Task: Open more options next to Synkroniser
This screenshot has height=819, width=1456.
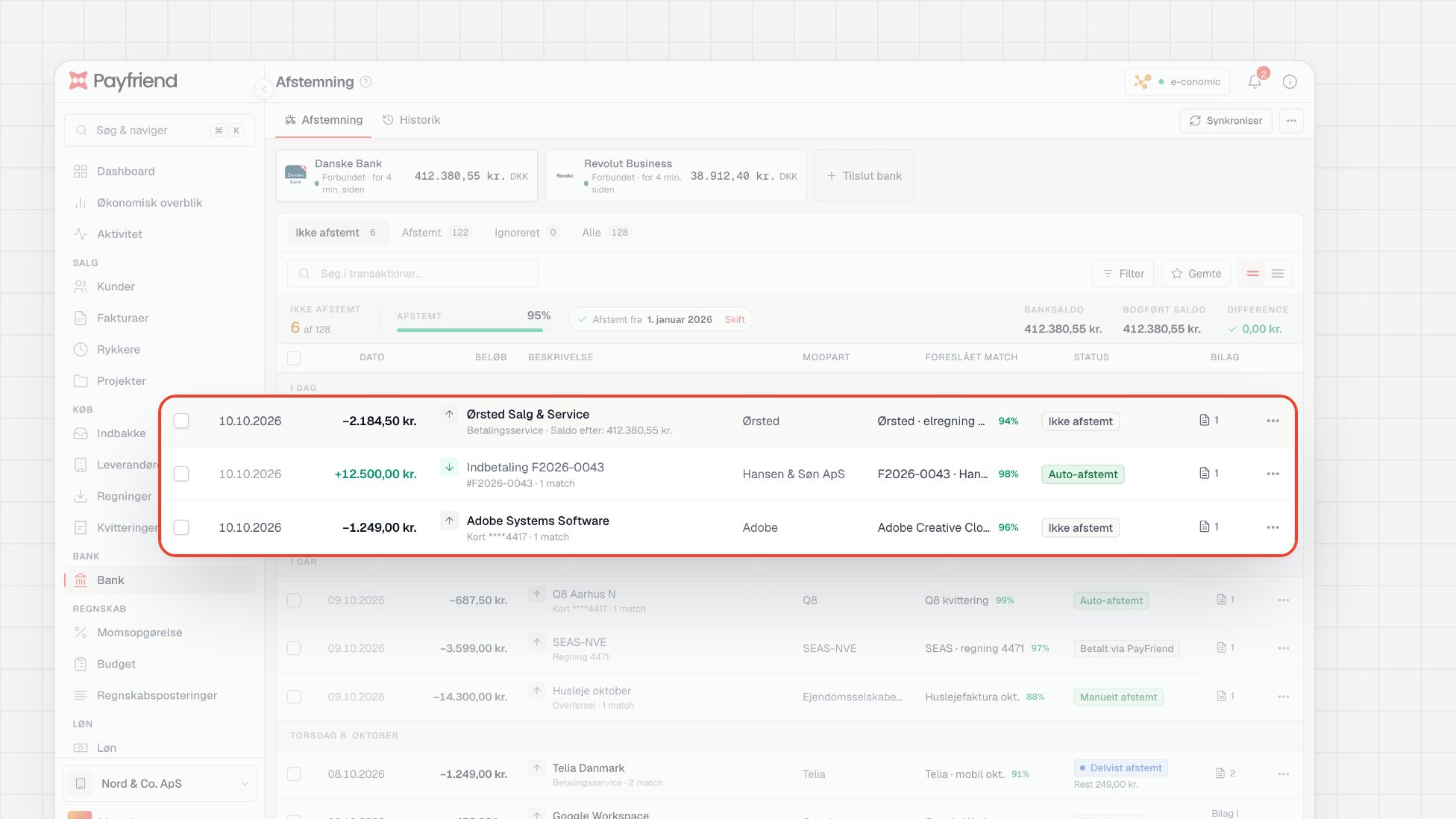Action: pos(1291,121)
